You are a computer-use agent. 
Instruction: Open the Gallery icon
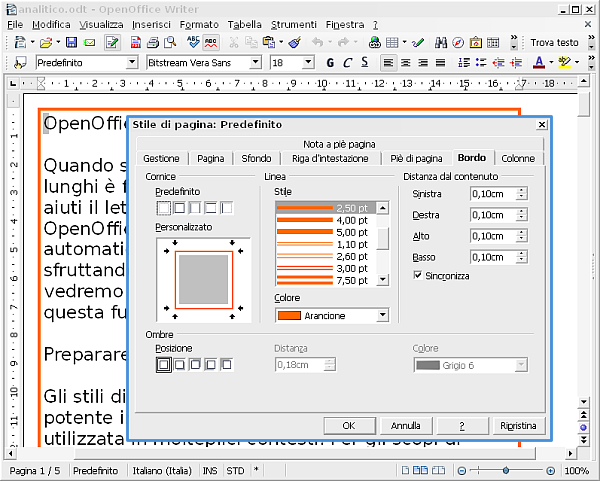click(476, 42)
